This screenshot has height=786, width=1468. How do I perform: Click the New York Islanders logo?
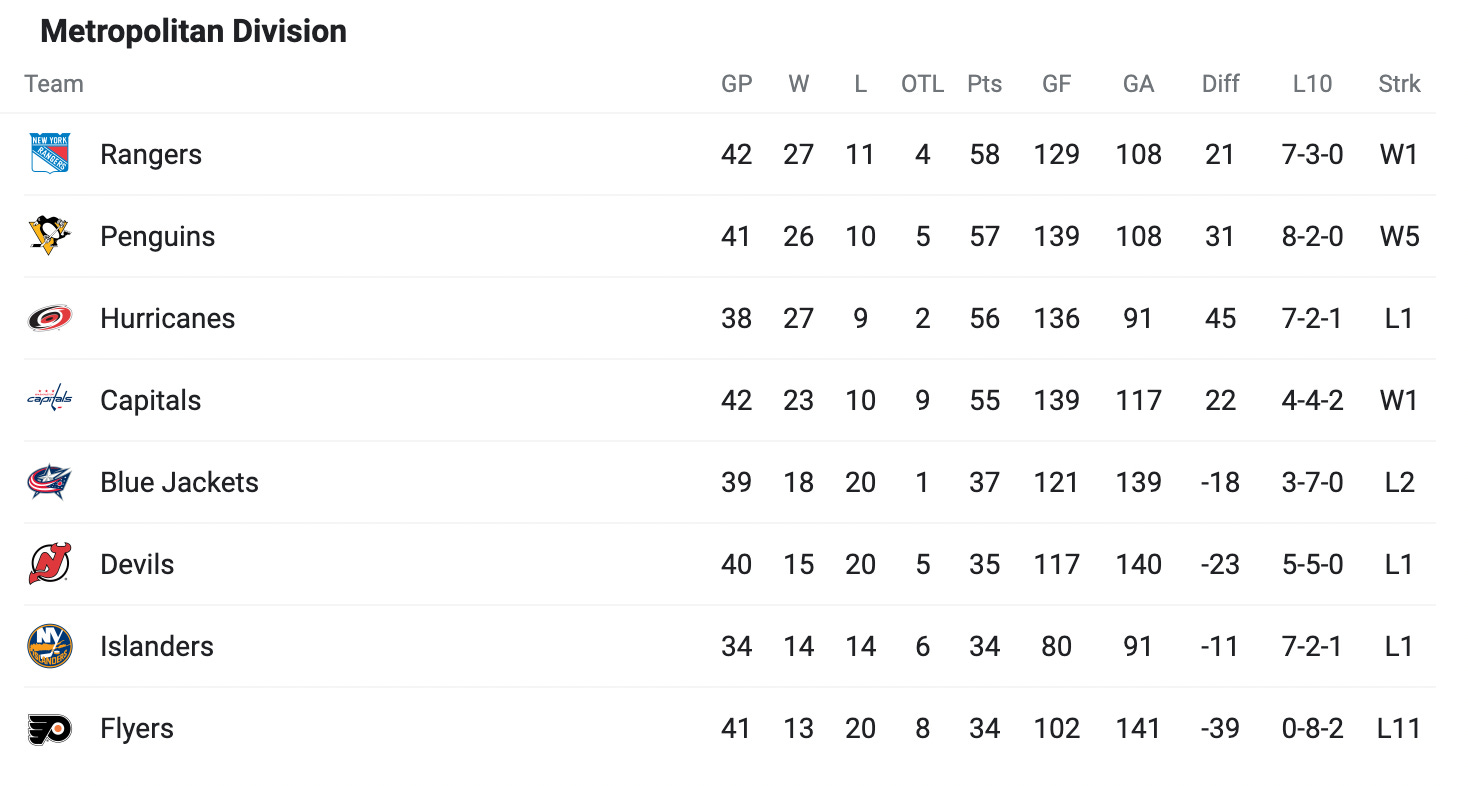pos(49,646)
